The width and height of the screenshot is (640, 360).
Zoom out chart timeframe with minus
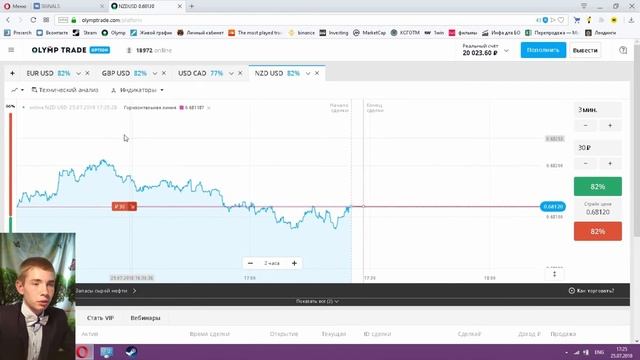click(250, 263)
